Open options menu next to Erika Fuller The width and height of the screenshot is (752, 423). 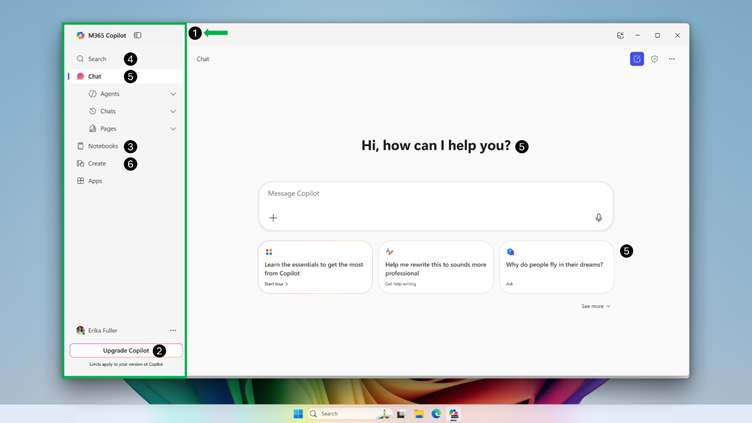point(173,331)
